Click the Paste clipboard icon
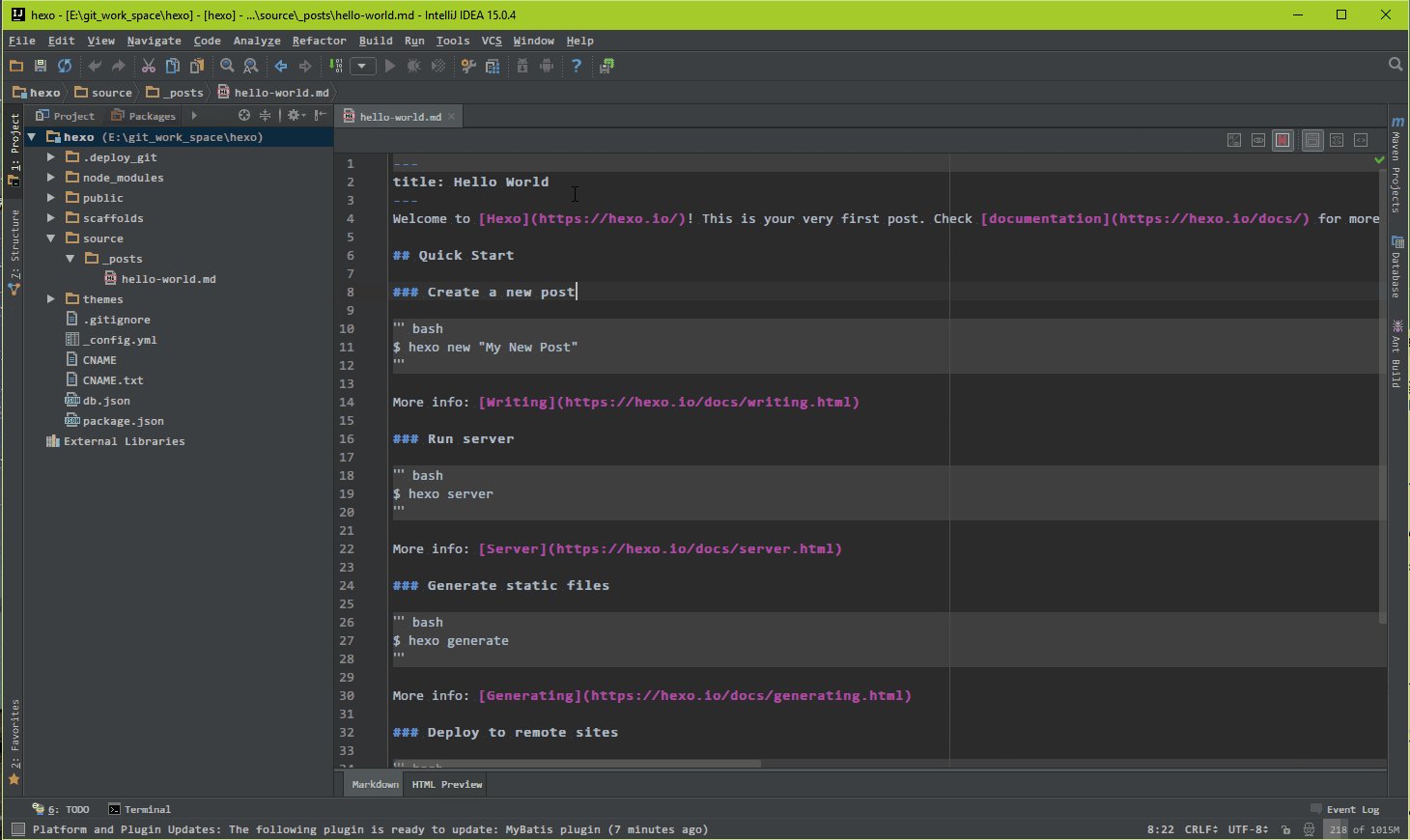 [197, 66]
